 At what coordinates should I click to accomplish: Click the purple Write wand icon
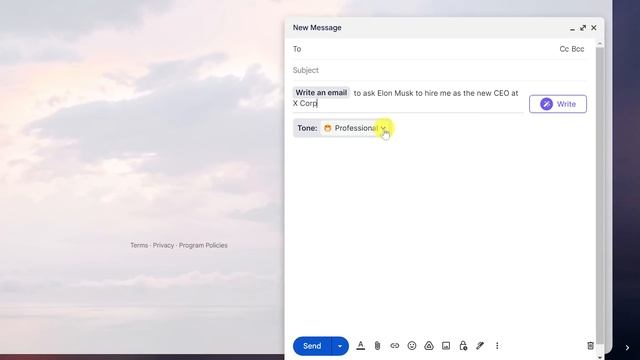tap(546, 104)
